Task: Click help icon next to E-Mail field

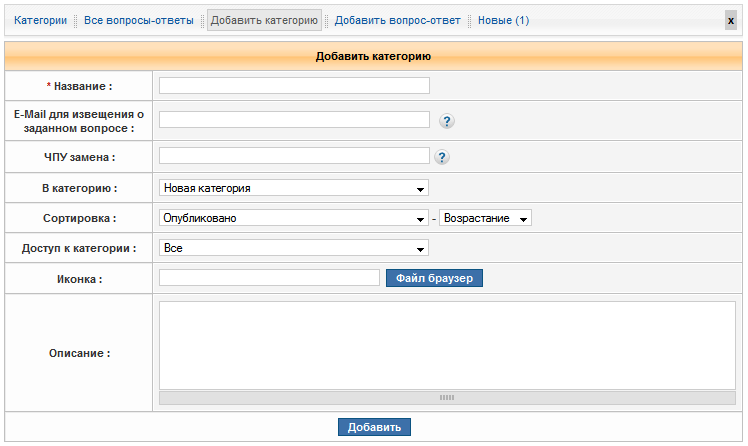Action: coord(447,121)
